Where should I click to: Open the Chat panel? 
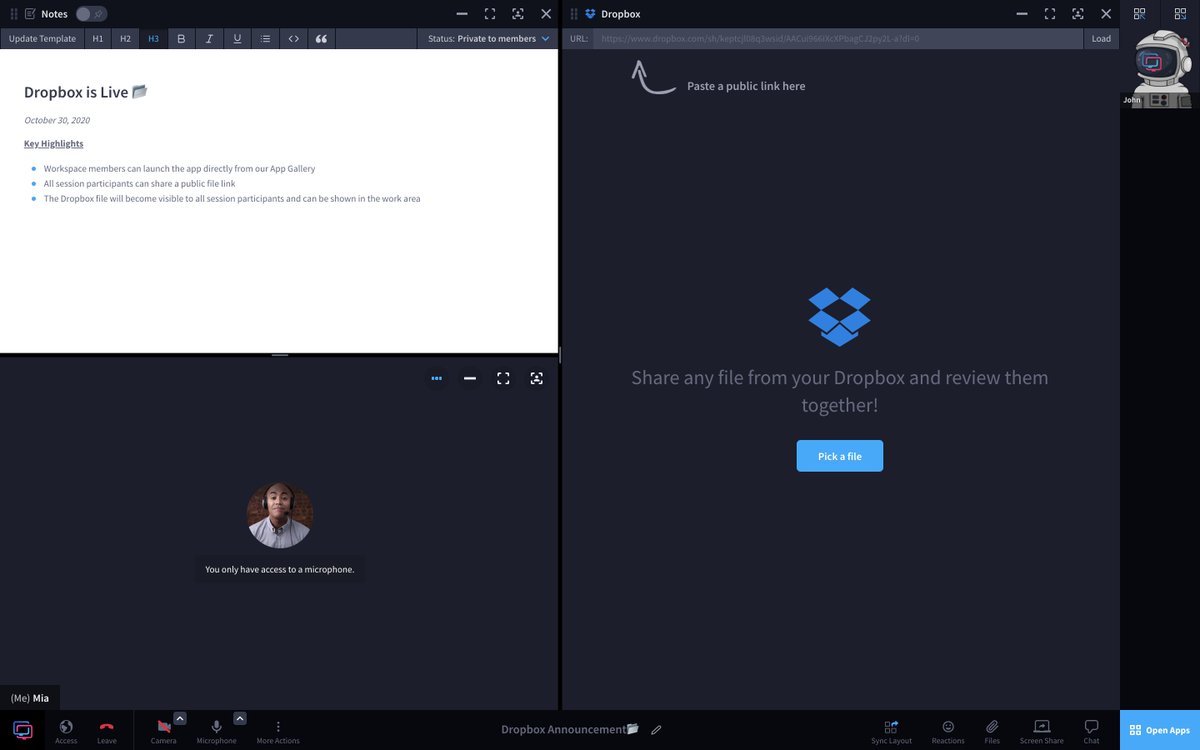click(1091, 732)
